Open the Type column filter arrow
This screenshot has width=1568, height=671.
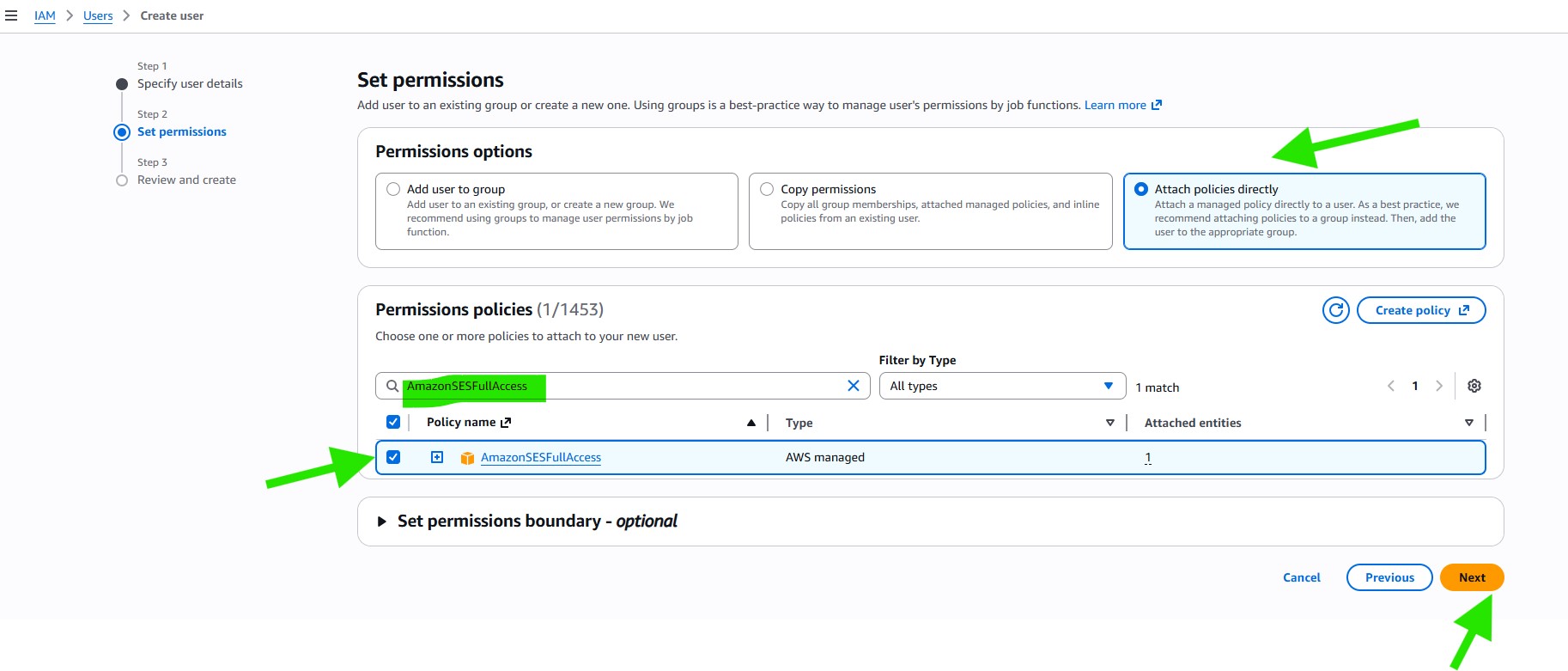pos(1109,423)
